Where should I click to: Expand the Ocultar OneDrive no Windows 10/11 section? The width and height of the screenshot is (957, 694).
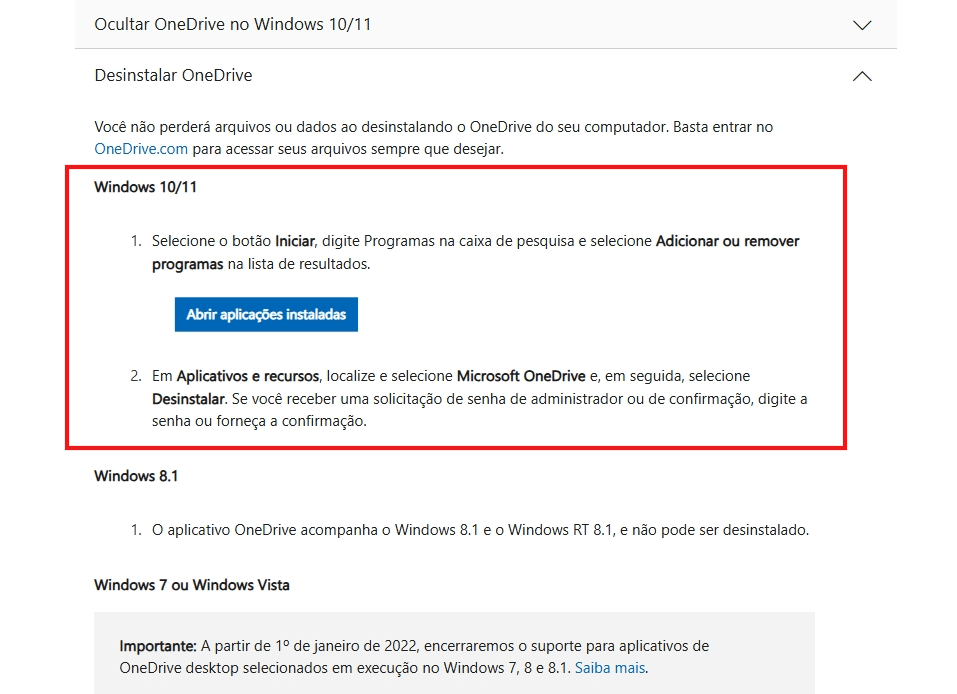tap(485, 24)
